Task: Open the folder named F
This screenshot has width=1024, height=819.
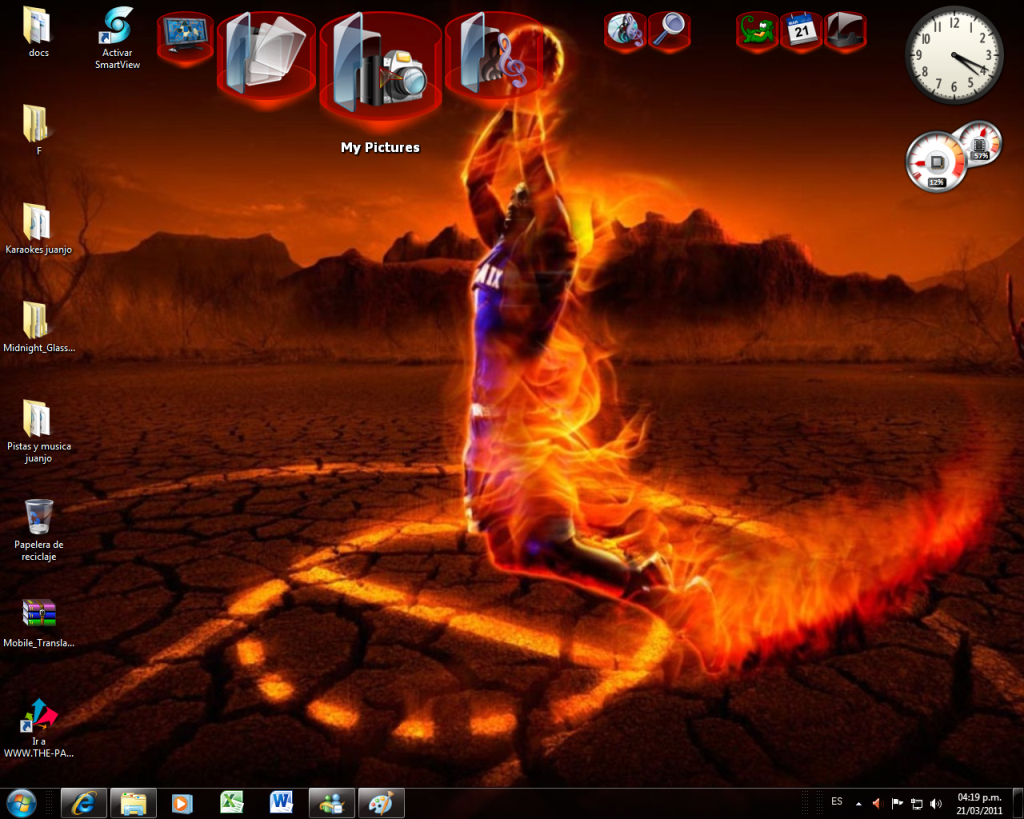Action: coord(38,129)
